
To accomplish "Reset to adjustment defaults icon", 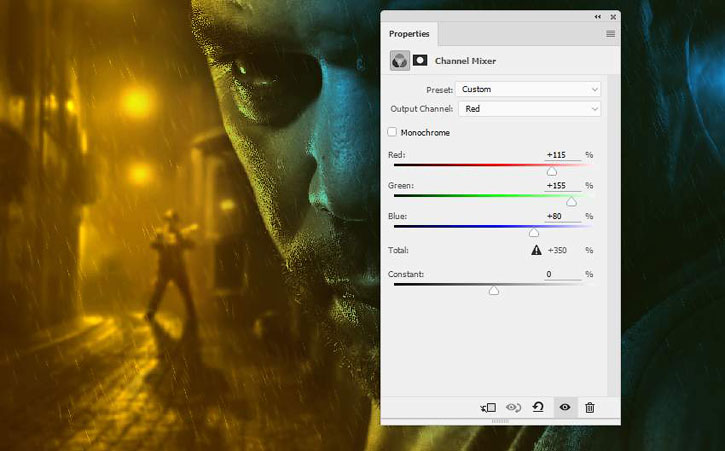I will click(x=538, y=407).
